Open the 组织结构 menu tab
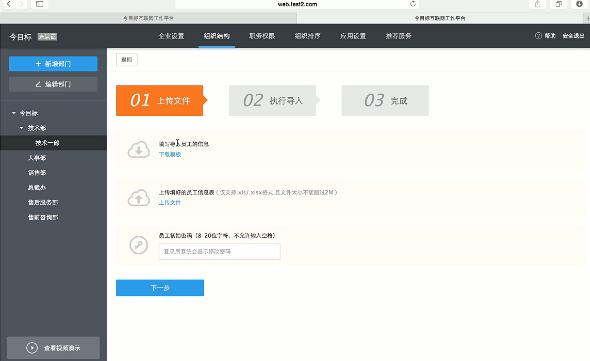The height and width of the screenshot is (361, 590). (x=217, y=36)
